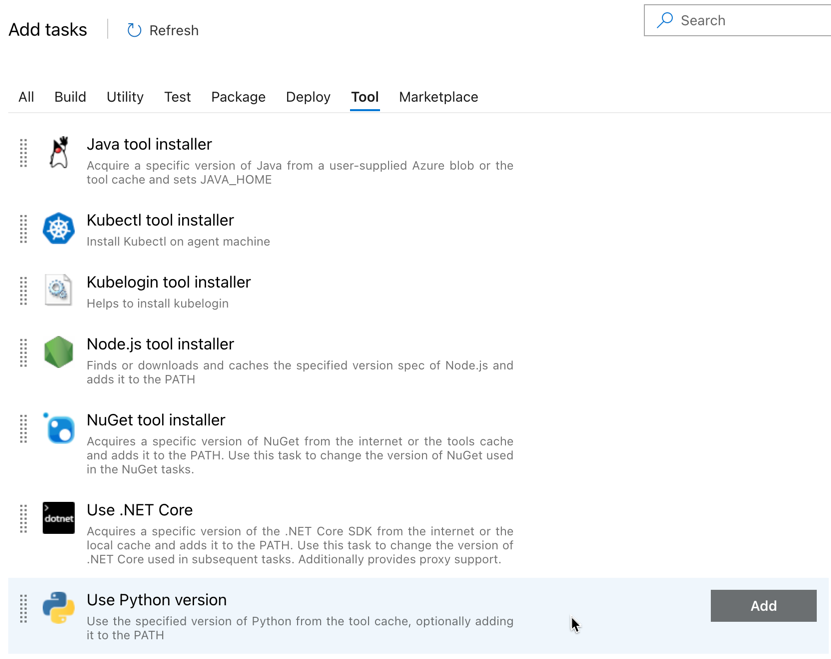Grab the drag handle beside Java tool installer

23,152
